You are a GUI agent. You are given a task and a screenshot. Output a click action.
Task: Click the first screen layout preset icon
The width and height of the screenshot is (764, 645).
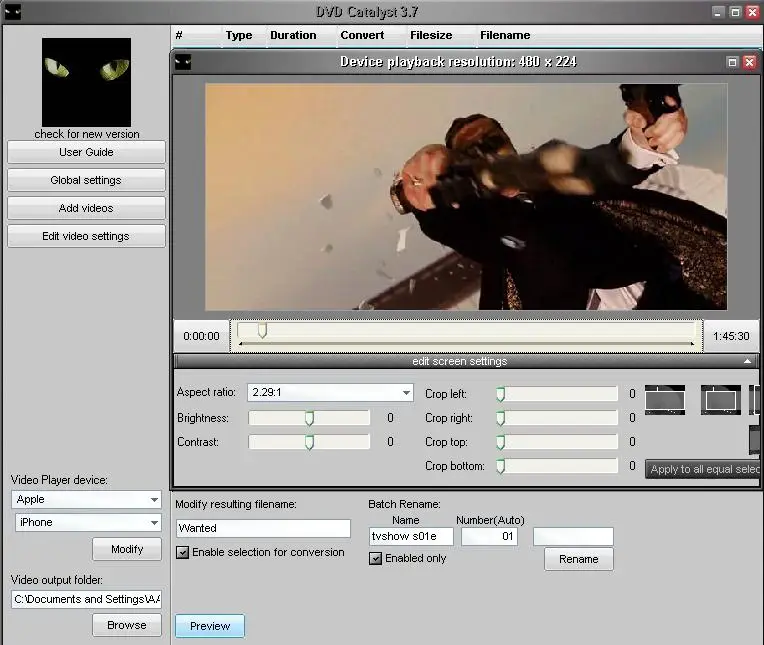(665, 400)
